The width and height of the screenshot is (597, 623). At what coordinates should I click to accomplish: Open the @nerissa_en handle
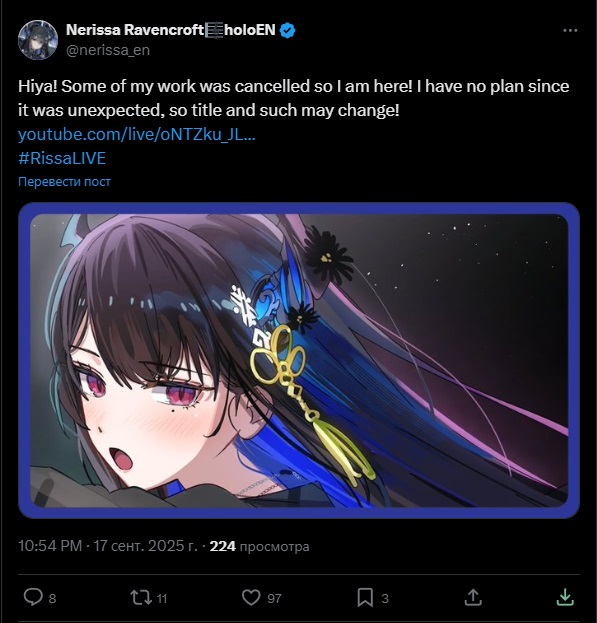[108, 50]
